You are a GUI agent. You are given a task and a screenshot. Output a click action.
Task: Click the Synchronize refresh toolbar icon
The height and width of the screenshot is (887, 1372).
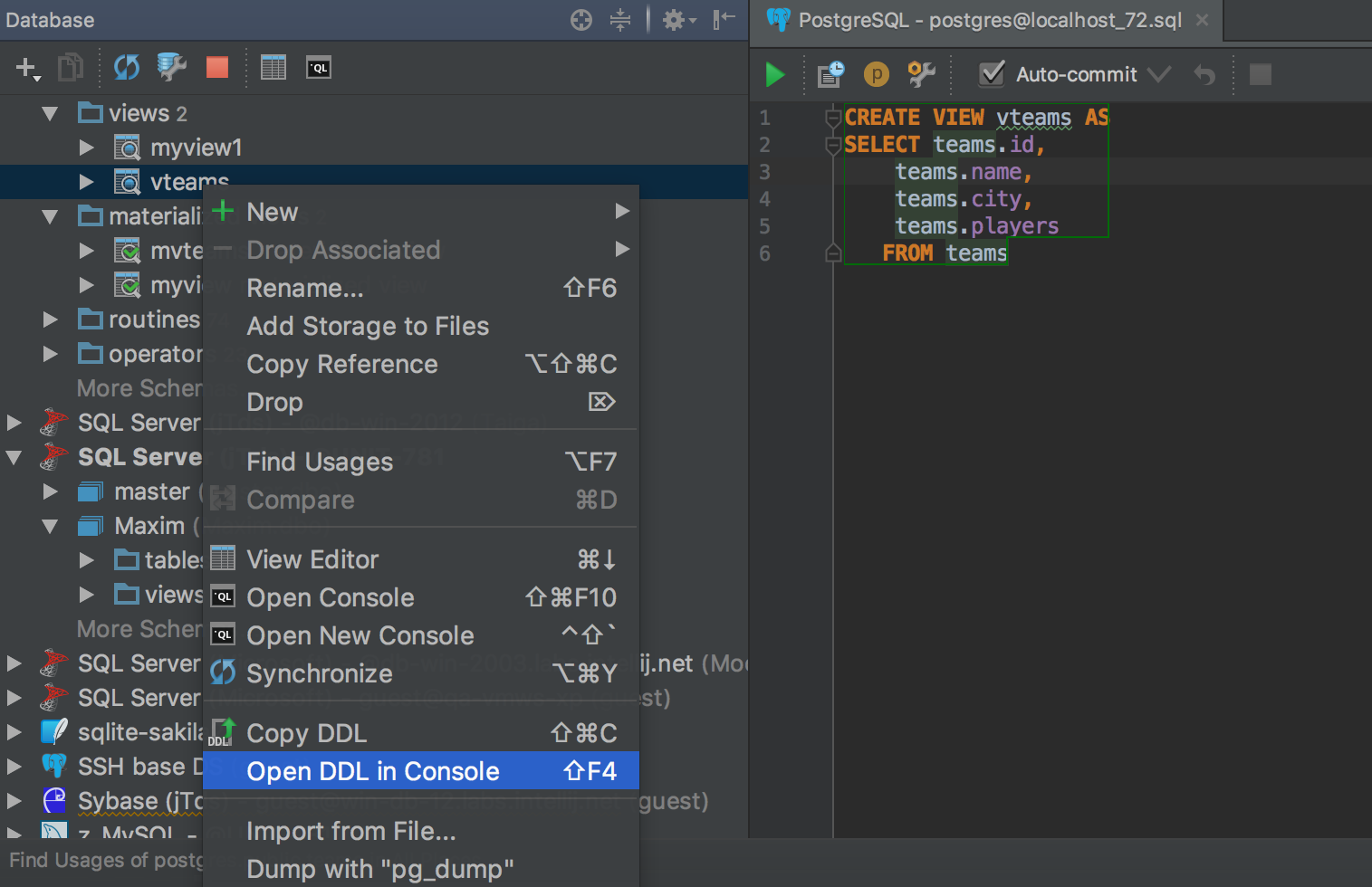pyautogui.click(x=126, y=67)
